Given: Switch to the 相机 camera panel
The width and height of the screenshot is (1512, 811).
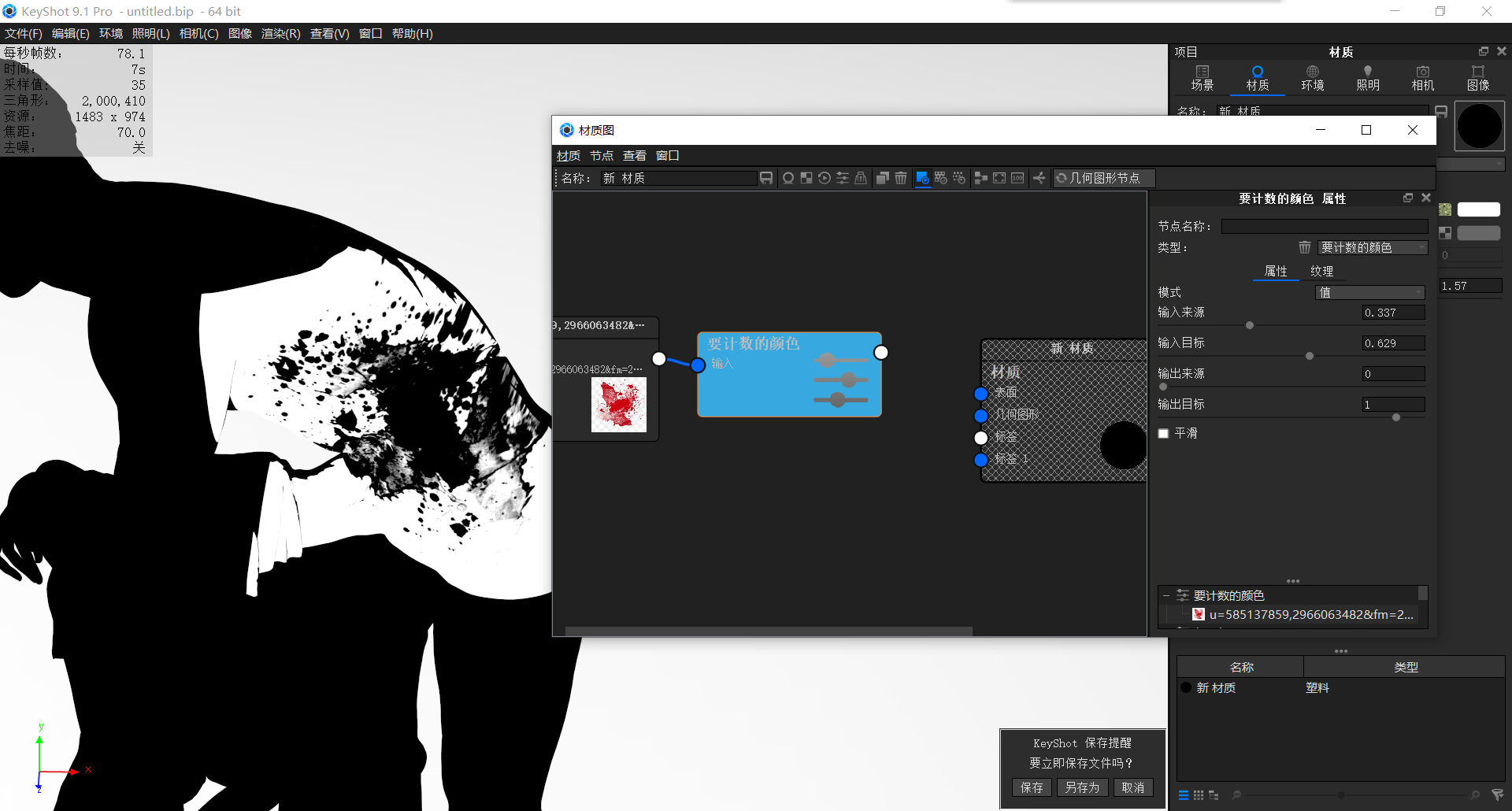Looking at the screenshot, I should pos(1422,78).
